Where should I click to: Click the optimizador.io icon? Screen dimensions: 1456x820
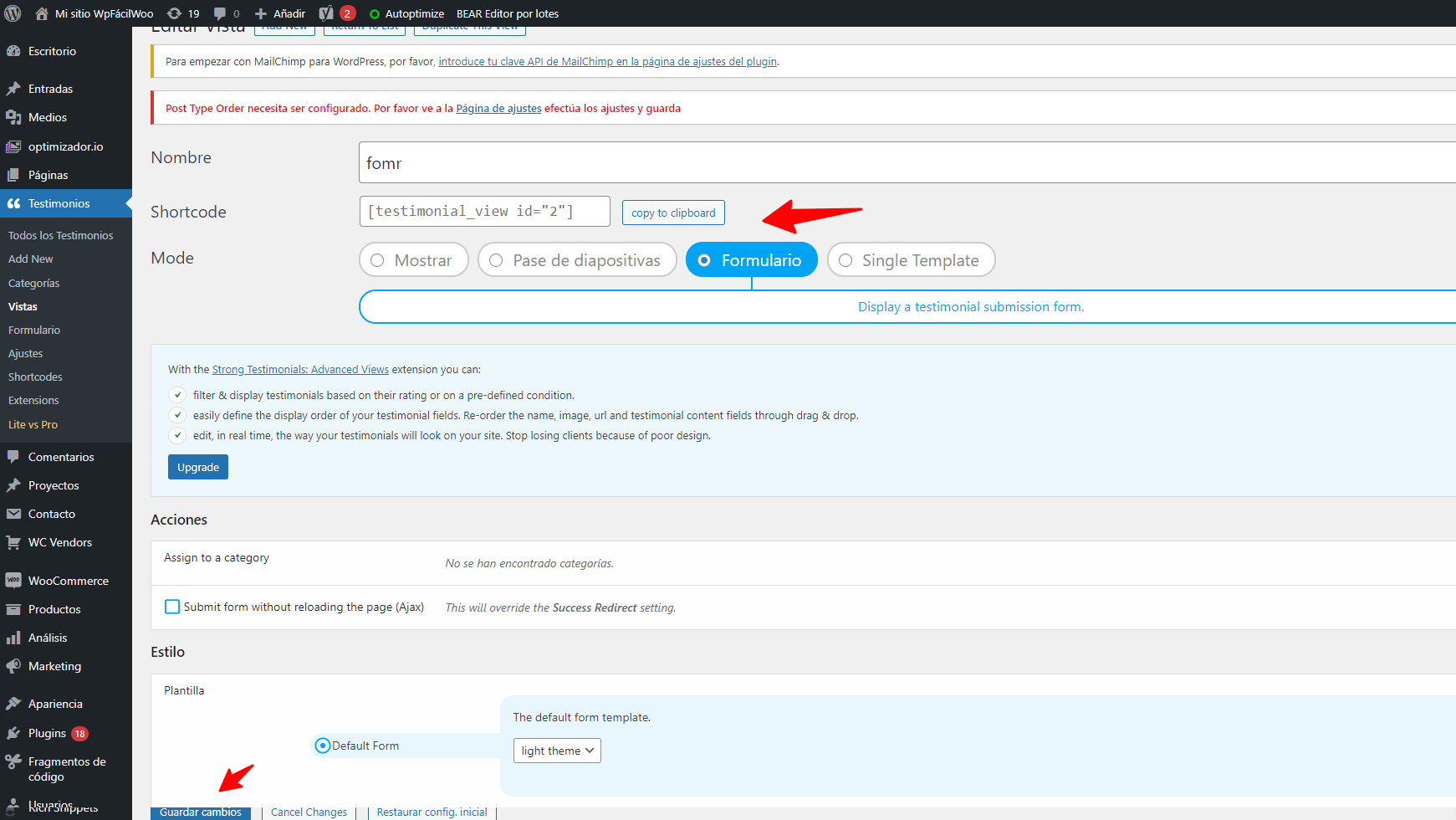pos(13,146)
